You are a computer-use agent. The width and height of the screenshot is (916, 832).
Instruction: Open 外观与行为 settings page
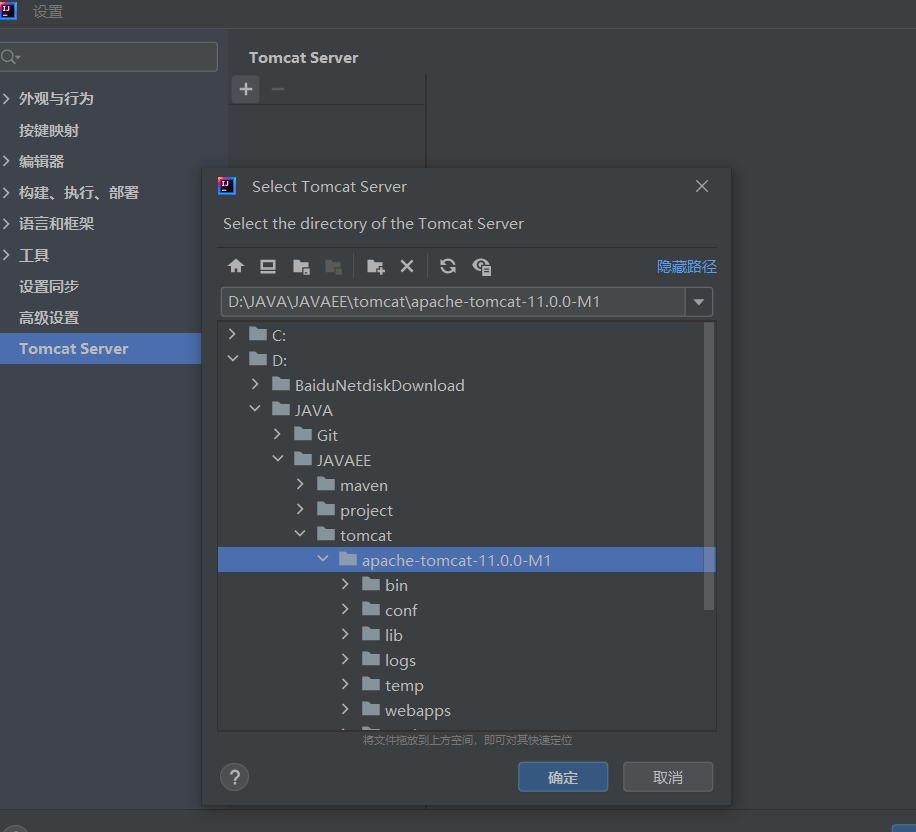point(56,99)
